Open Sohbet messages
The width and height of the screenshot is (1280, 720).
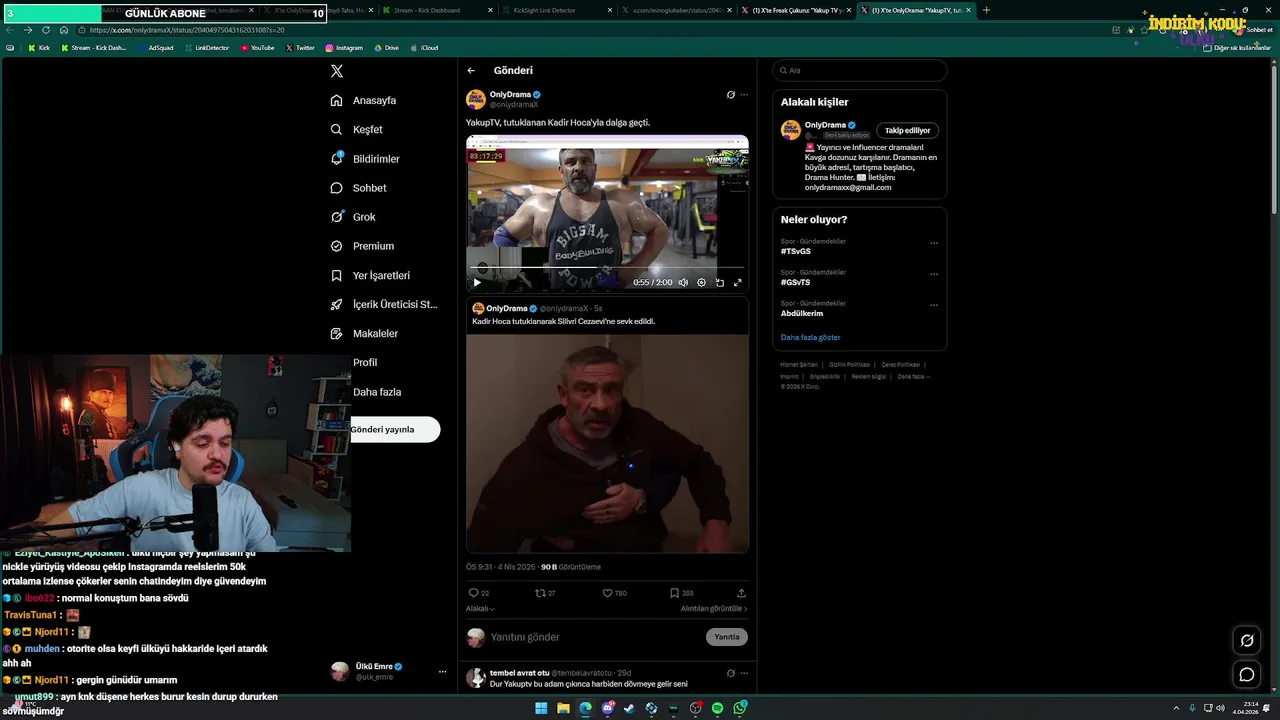click(x=358, y=188)
